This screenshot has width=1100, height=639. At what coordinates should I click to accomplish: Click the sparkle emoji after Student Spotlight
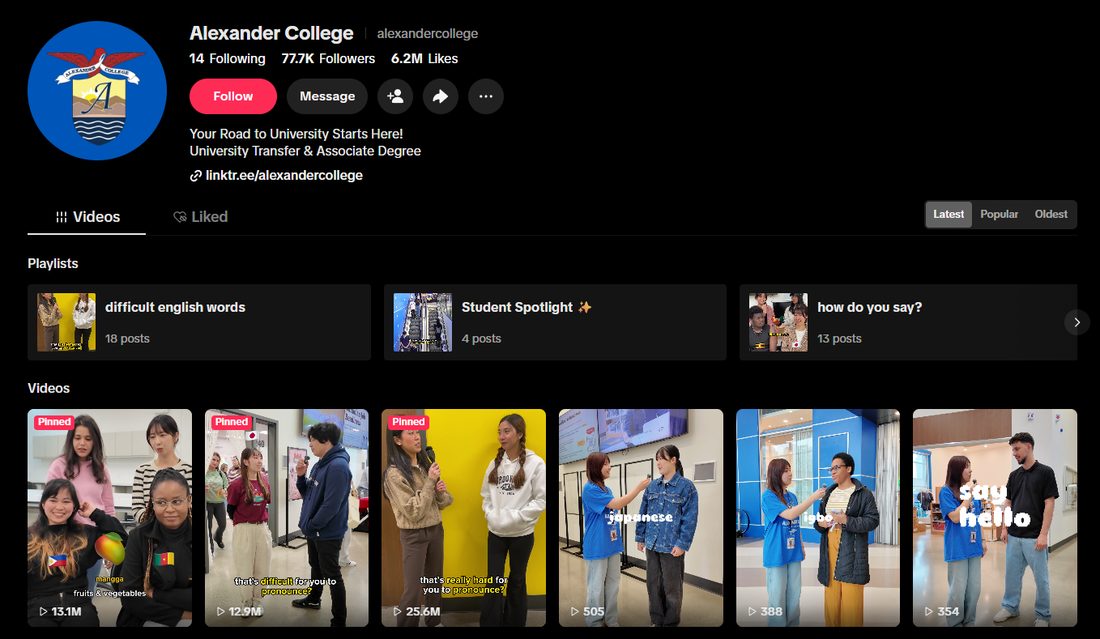click(584, 307)
